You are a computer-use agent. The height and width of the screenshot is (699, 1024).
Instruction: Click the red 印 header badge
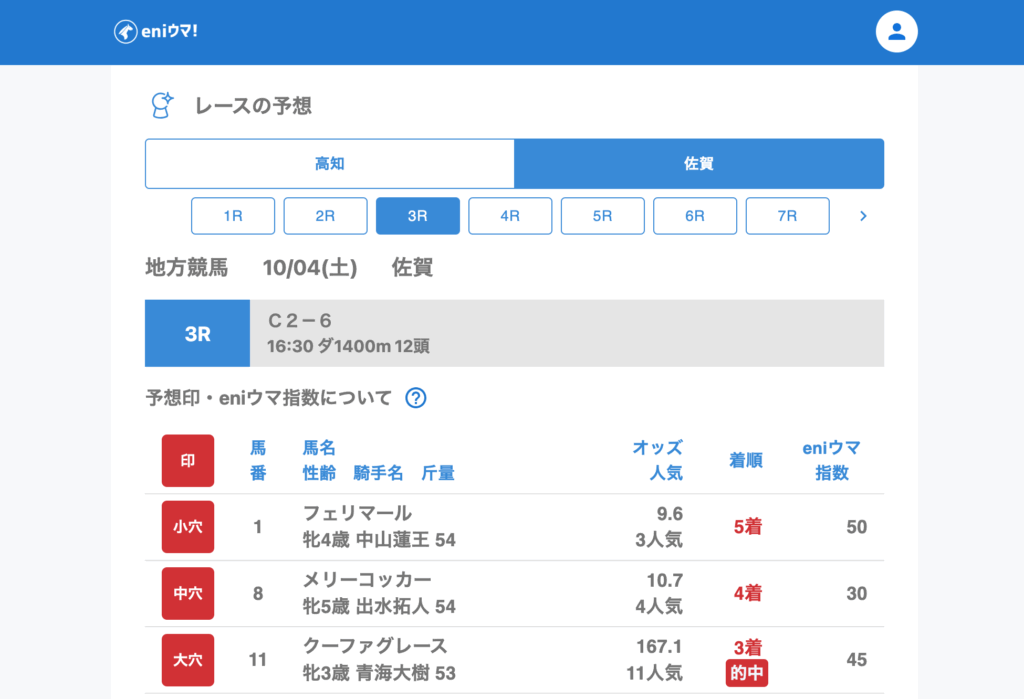pyautogui.click(x=188, y=461)
